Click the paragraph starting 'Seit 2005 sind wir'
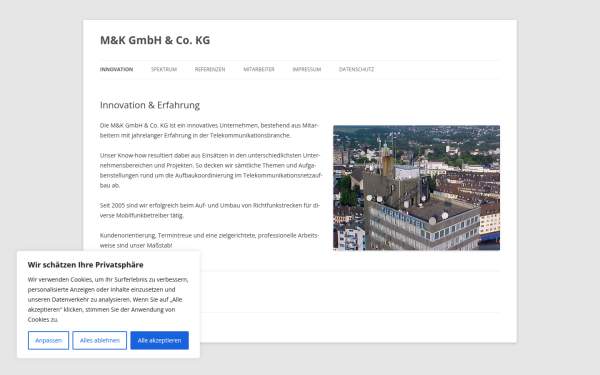This screenshot has width=600, height=375. (x=210, y=210)
